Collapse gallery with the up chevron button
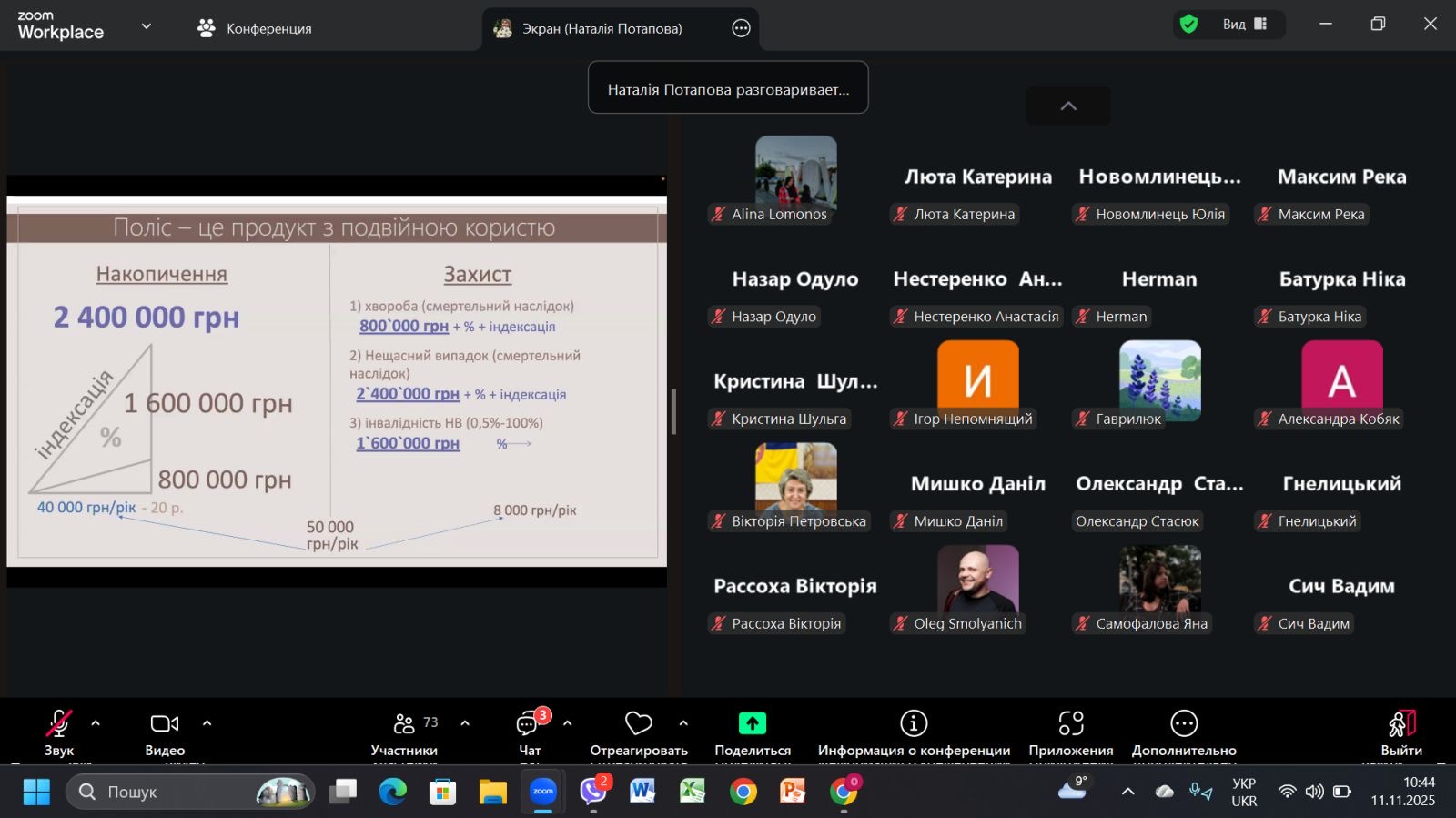Image resolution: width=1456 pixels, height=818 pixels. [x=1068, y=106]
